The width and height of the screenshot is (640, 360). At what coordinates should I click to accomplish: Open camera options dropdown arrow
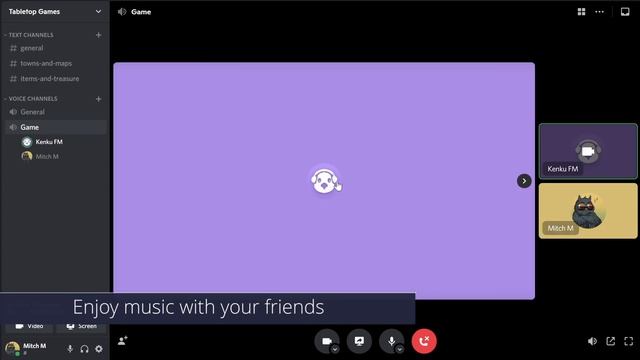335,349
